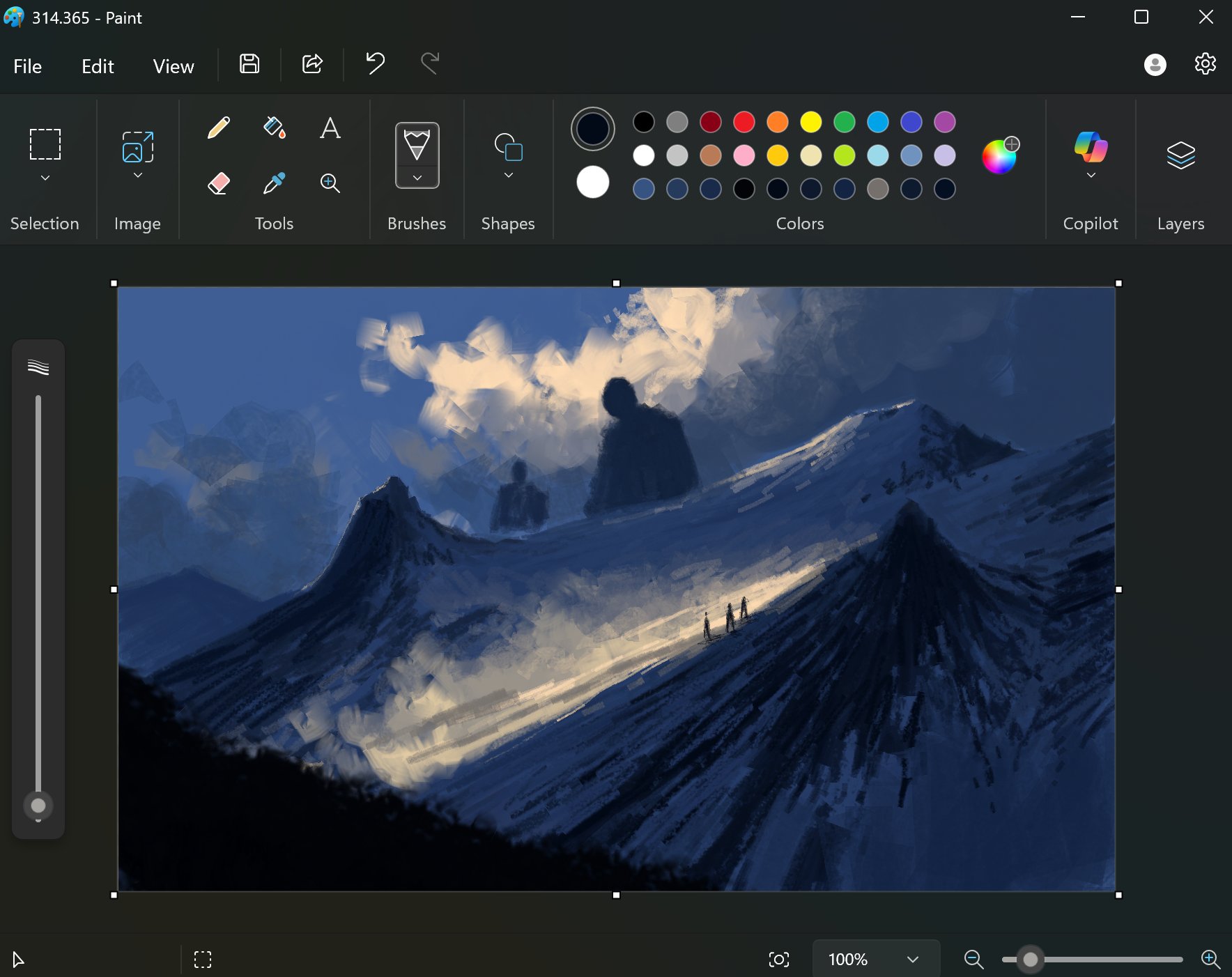Click the selection size icon in status bar
1232x977 pixels.
coord(203,960)
